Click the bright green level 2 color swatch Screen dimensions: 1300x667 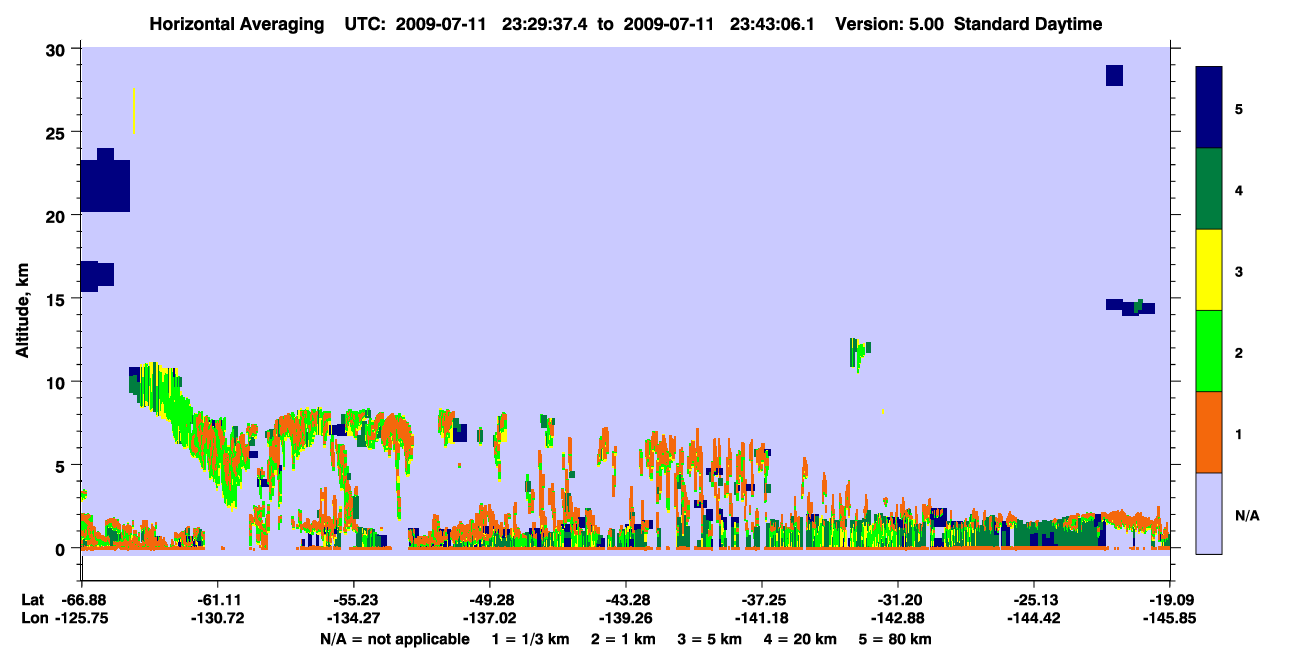point(1209,351)
